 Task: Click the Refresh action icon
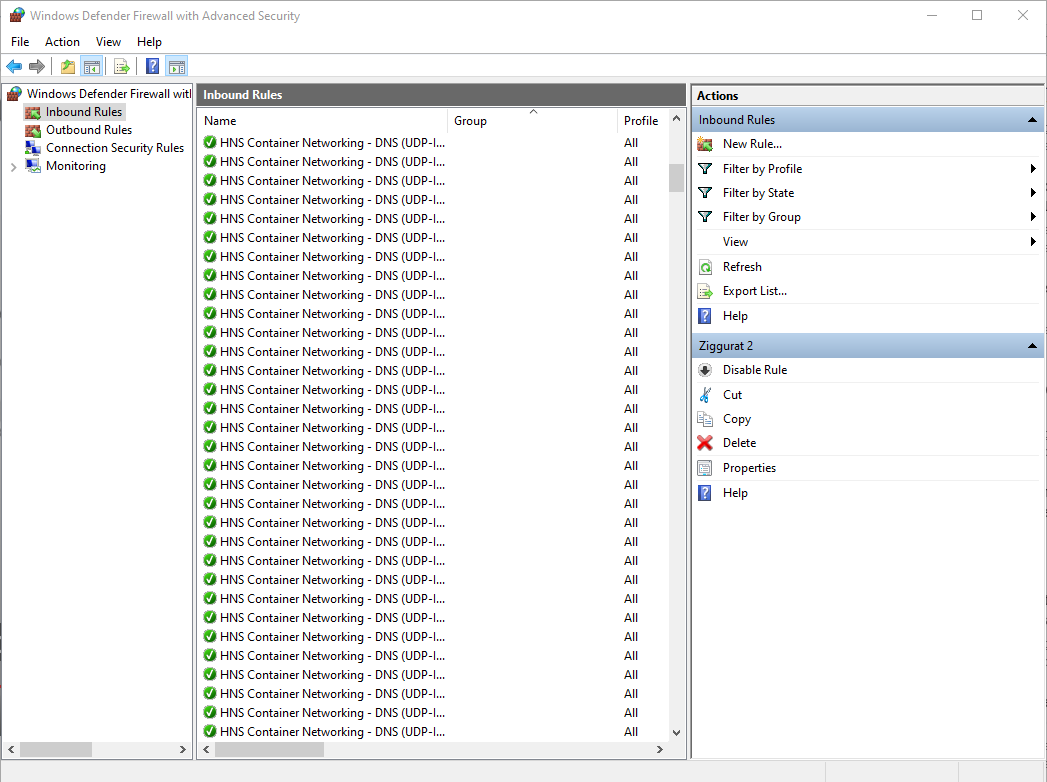point(705,267)
